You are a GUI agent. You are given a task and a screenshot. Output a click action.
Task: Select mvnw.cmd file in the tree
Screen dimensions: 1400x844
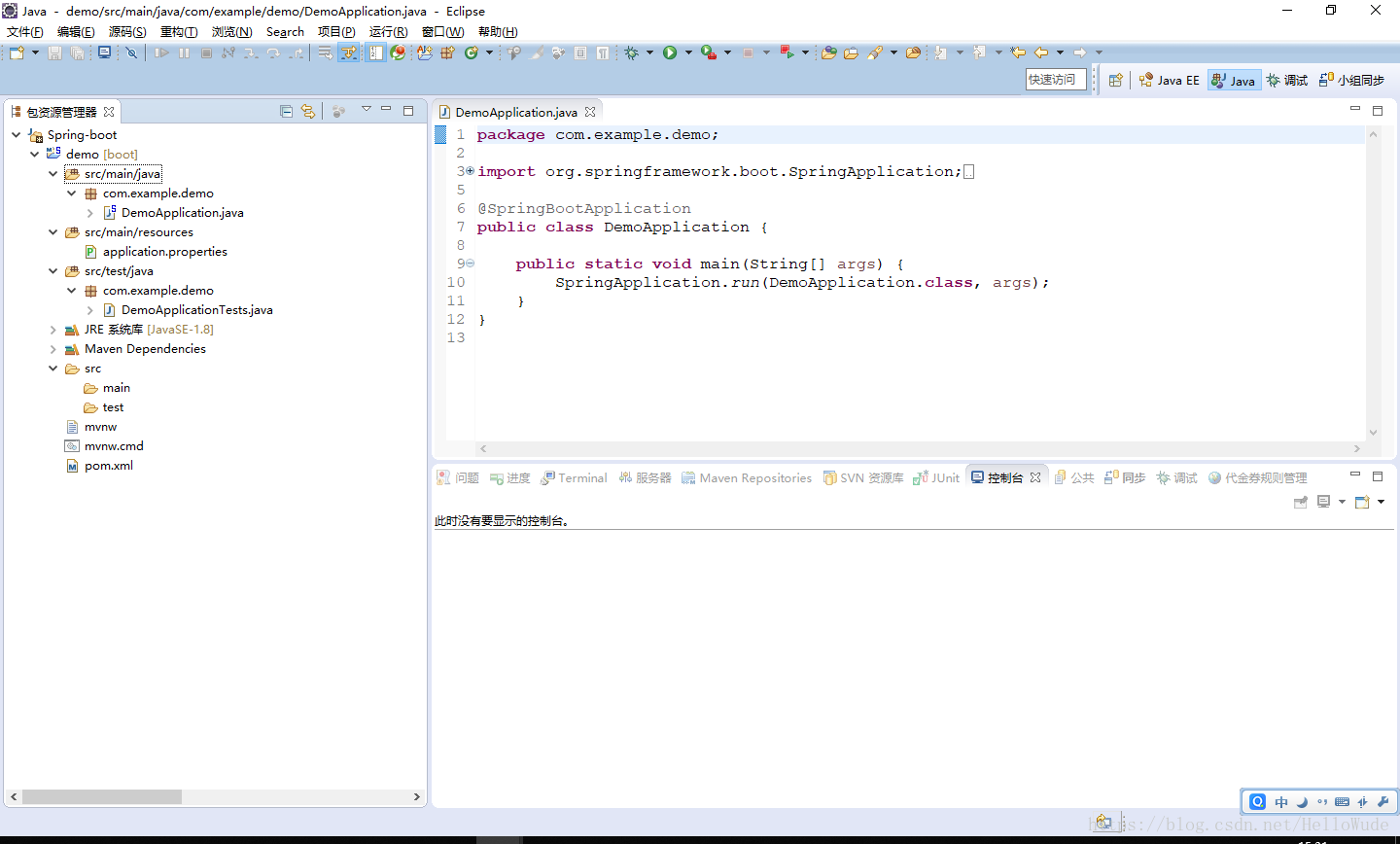[104, 446]
